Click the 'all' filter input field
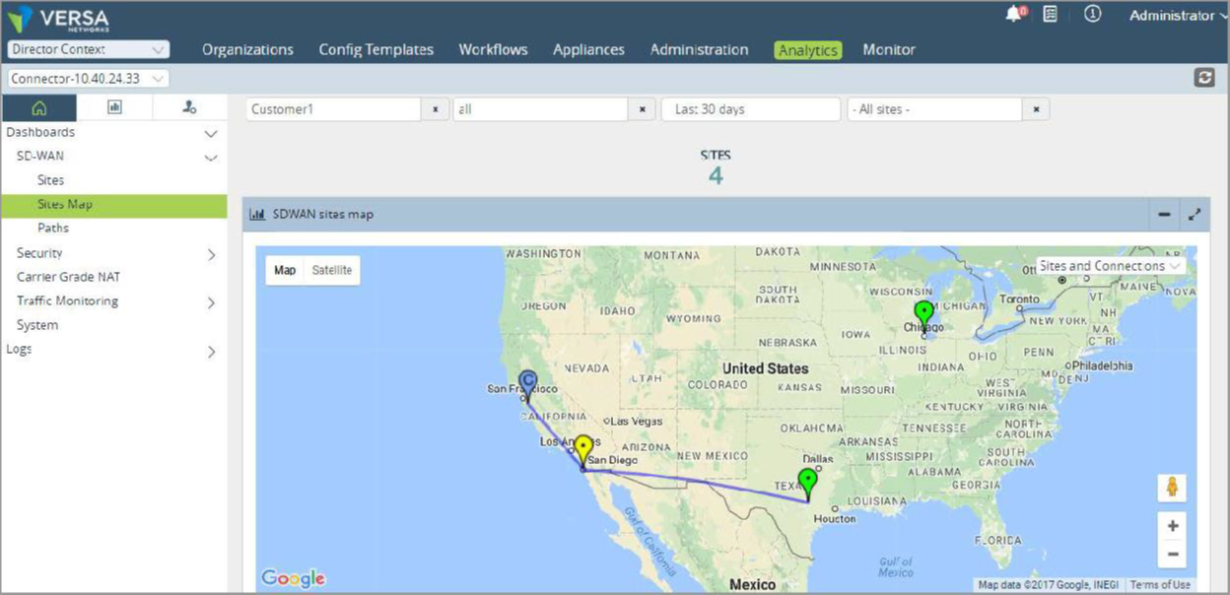The width and height of the screenshot is (1230, 595). (x=541, y=110)
